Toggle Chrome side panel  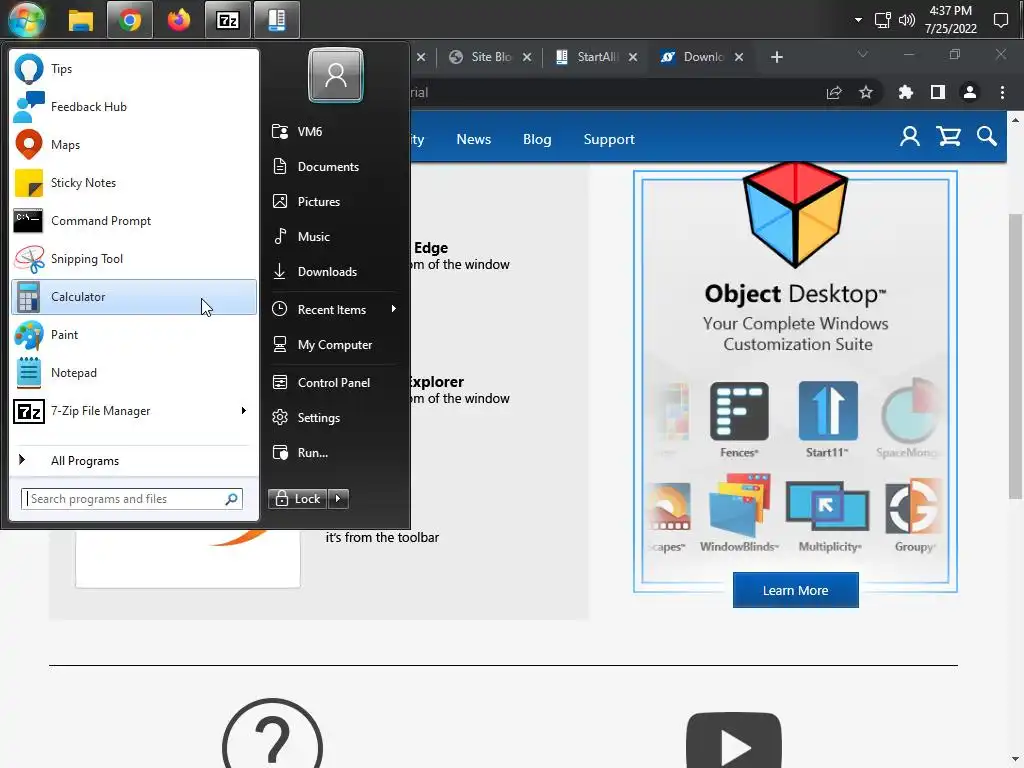click(938, 93)
